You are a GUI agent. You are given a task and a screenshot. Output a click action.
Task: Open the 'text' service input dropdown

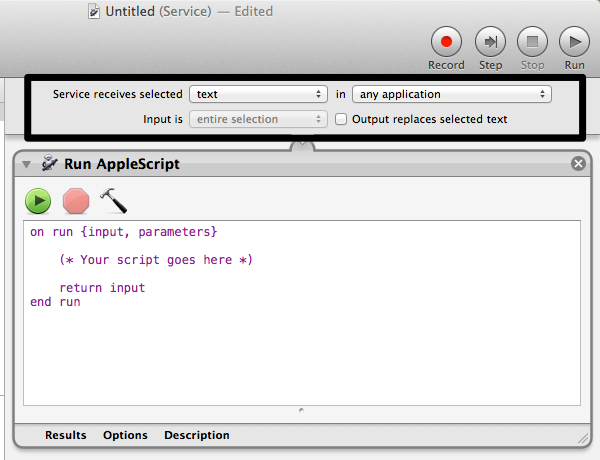[x=258, y=94]
